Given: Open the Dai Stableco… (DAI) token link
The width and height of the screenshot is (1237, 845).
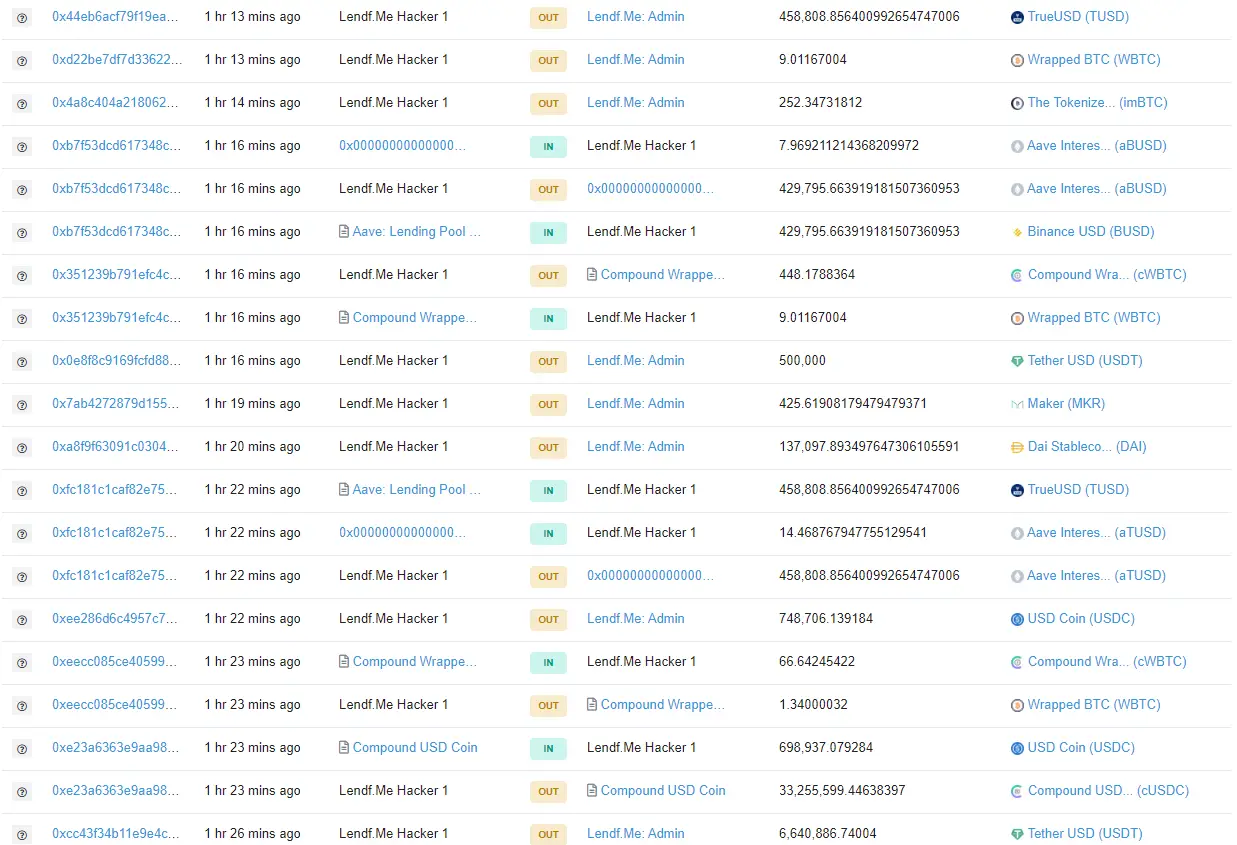Looking at the screenshot, I should (1089, 447).
